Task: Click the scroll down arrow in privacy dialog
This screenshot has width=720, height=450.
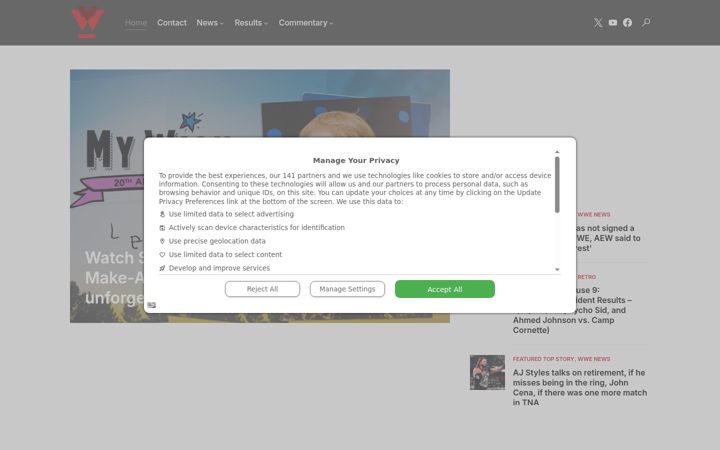Action: tap(557, 270)
